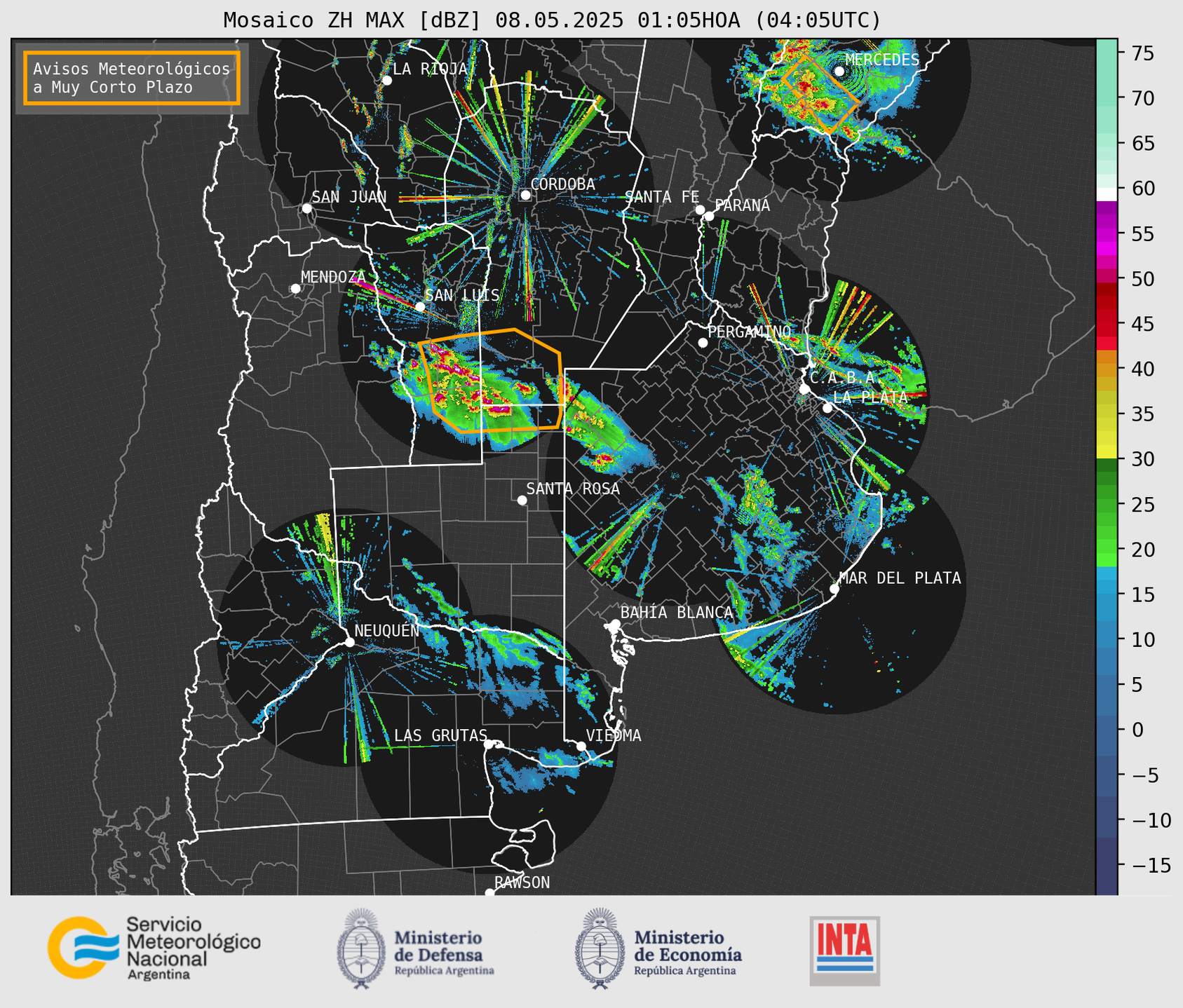This screenshot has height=1008, width=1183.
Task: Click the MENDOZA map label
Action: point(333,278)
